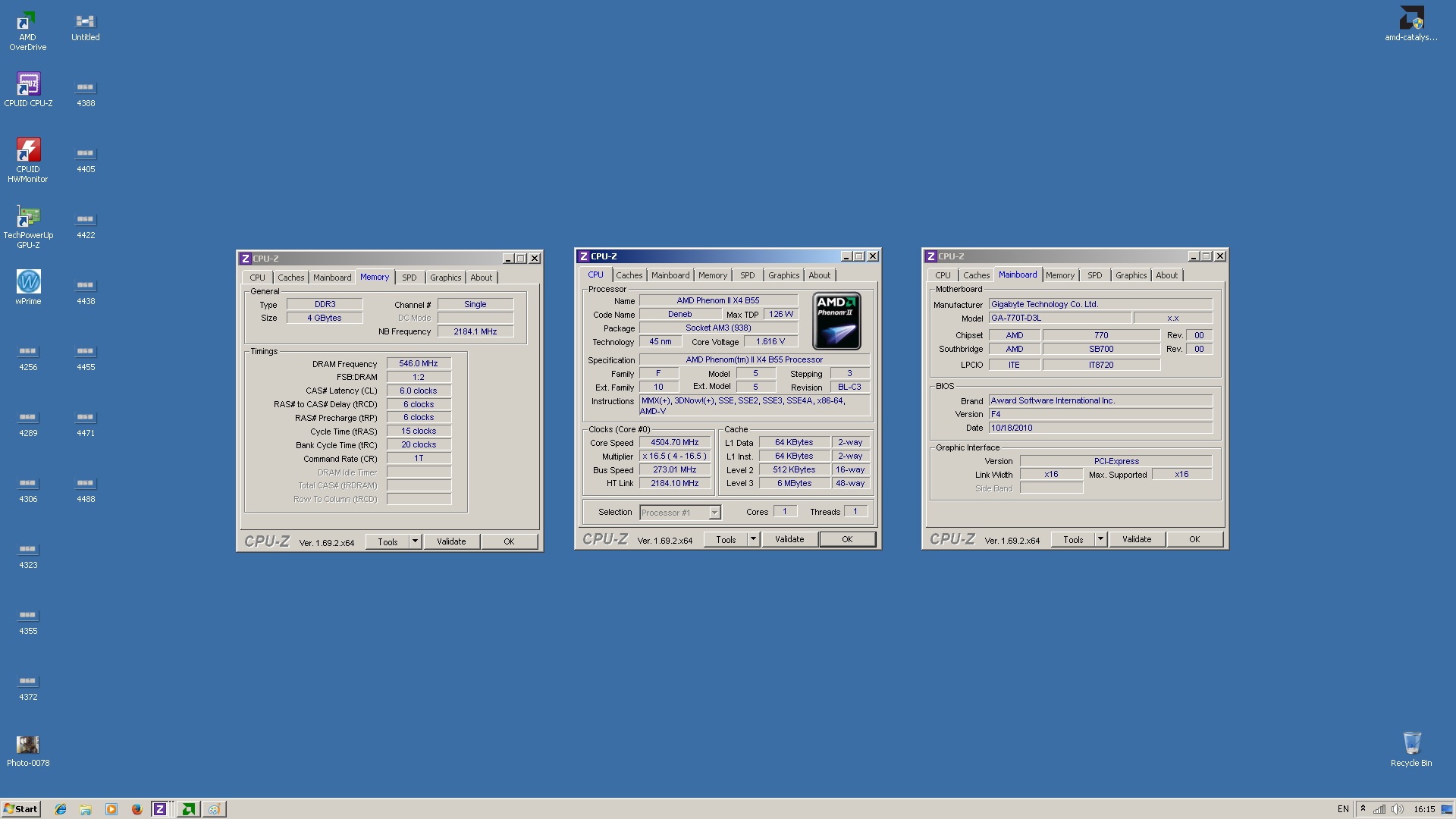Screen dimensions: 1456x819
Task: Open the 4388 screenshot file icon
Action: click(86, 93)
